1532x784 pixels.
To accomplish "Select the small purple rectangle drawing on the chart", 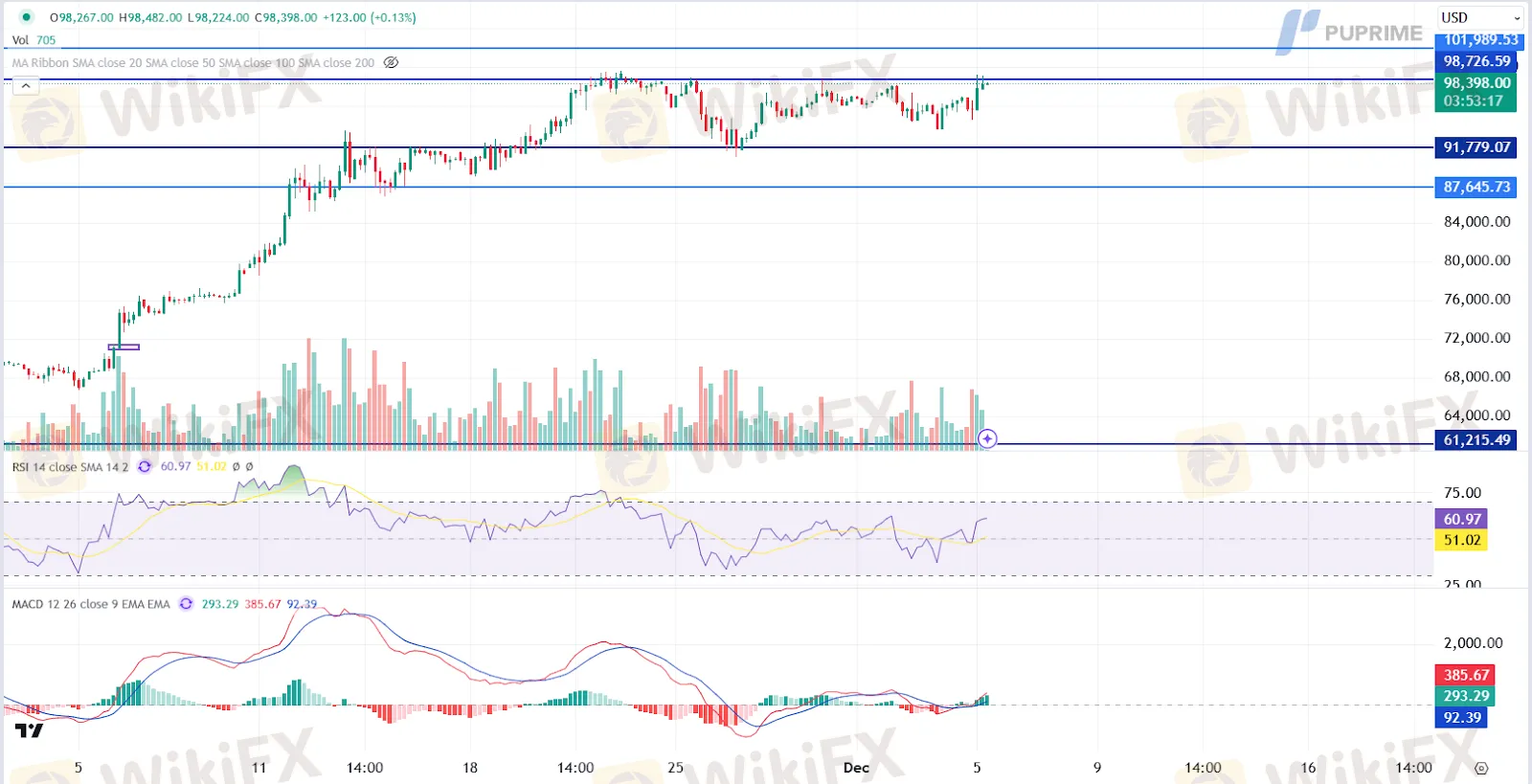I will [x=124, y=347].
